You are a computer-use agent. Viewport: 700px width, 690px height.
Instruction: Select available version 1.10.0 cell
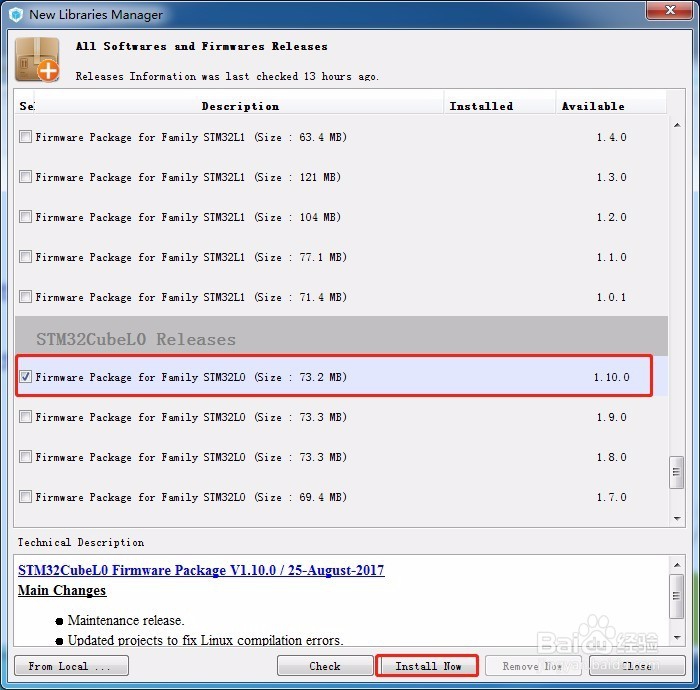611,377
